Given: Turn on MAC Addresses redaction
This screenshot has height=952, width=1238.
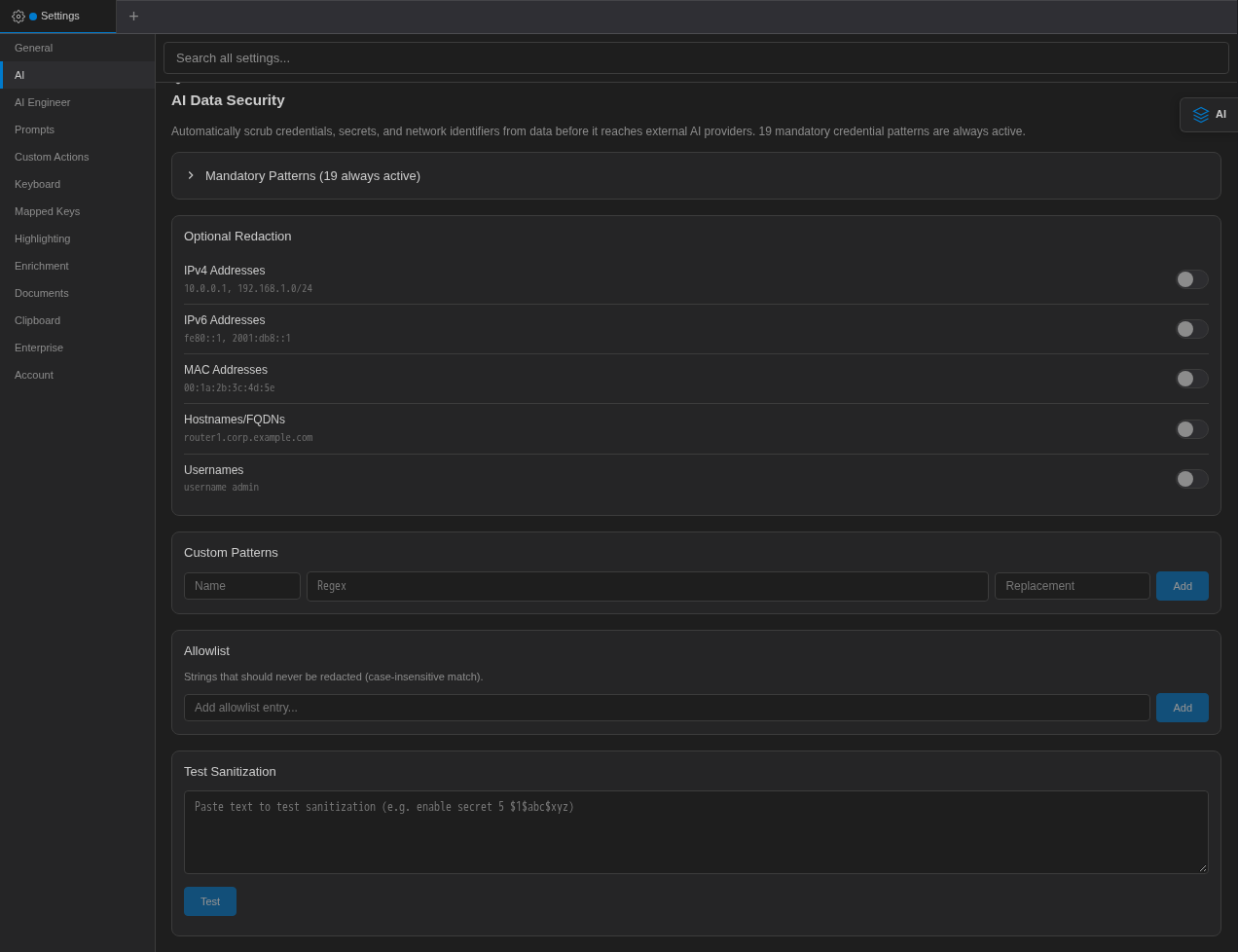Looking at the screenshot, I should (x=1191, y=379).
